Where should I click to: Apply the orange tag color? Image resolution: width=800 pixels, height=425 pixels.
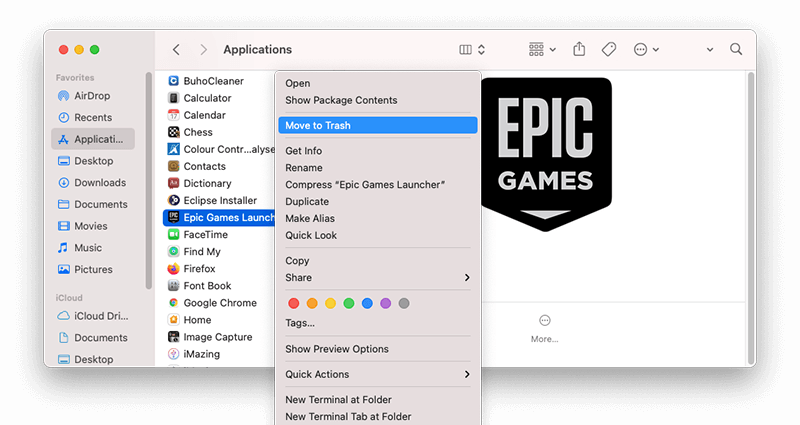[x=312, y=304]
